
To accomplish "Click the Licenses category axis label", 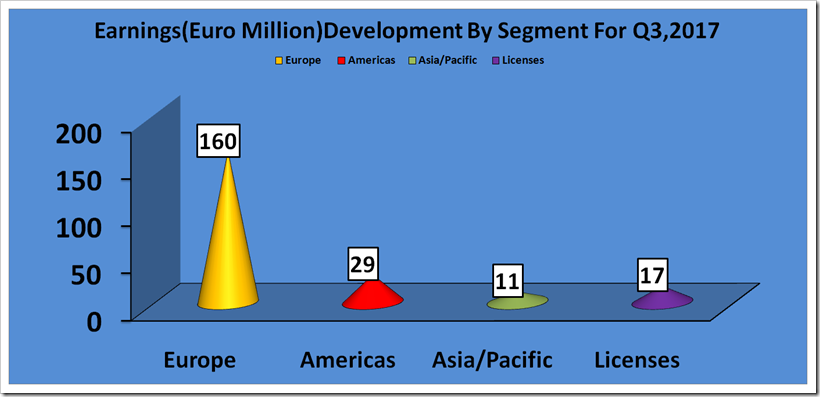I will [x=637, y=360].
